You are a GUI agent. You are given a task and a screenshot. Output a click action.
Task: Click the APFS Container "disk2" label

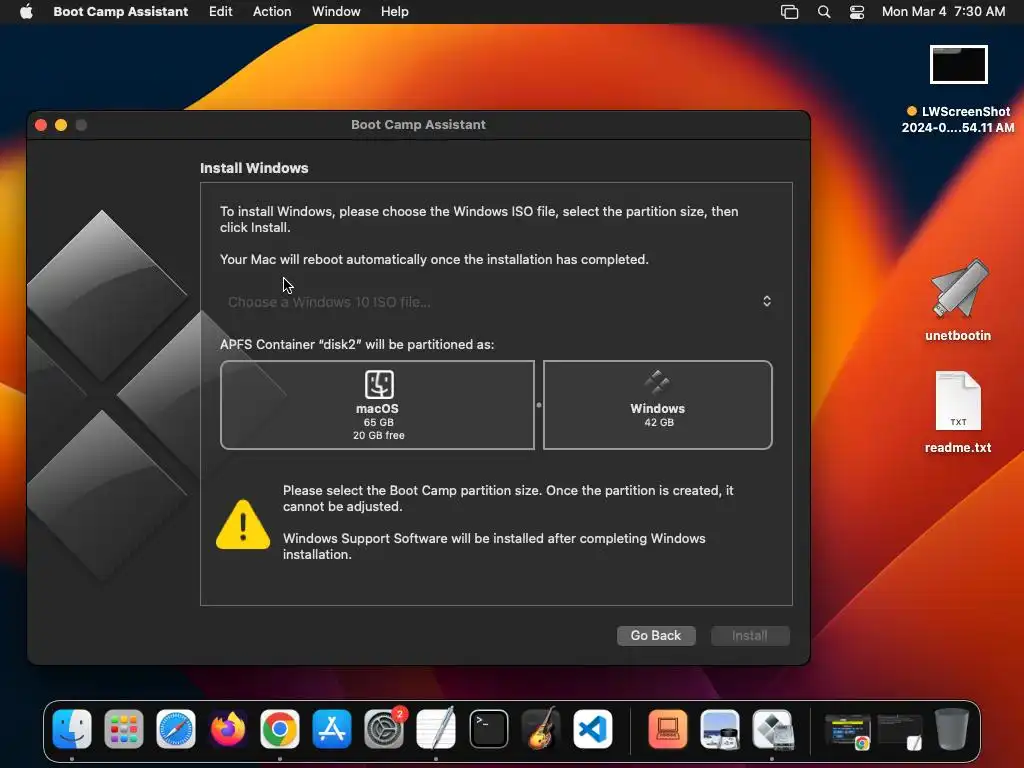pyautogui.click(x=357, y=344)
